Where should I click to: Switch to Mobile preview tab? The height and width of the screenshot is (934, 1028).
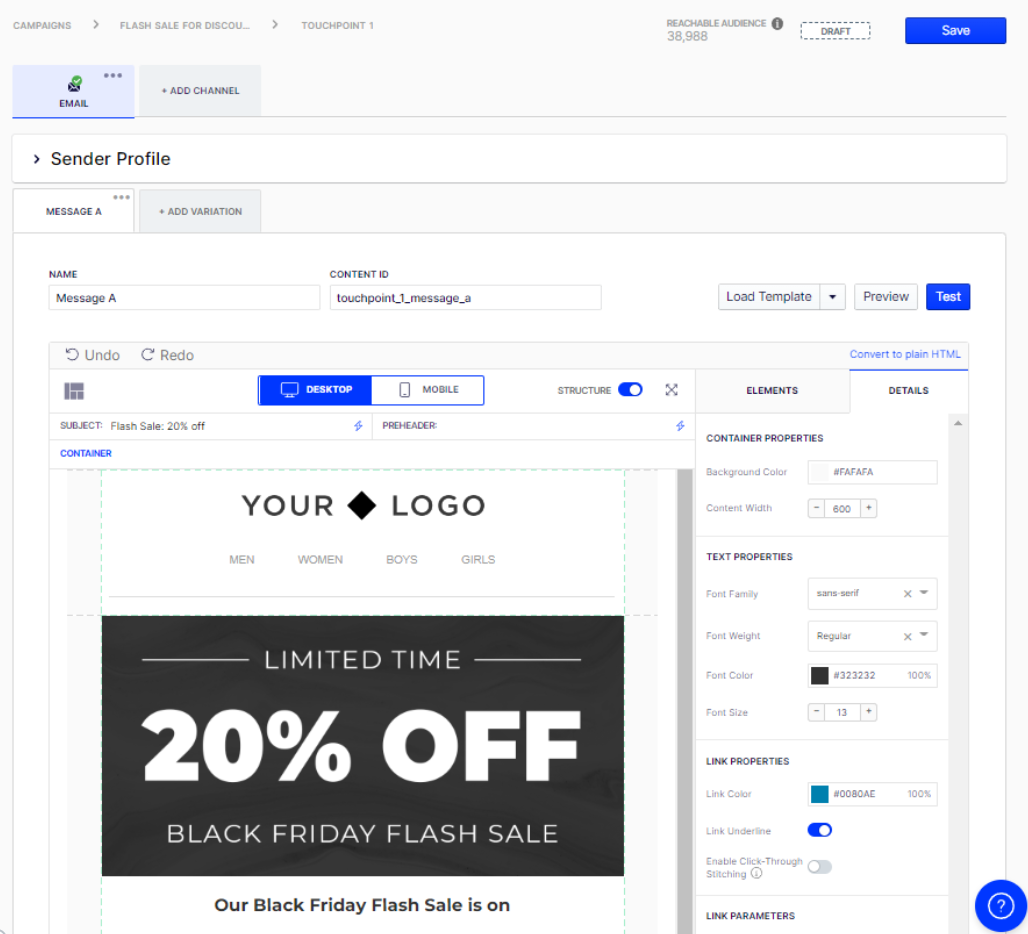[428, 390]
